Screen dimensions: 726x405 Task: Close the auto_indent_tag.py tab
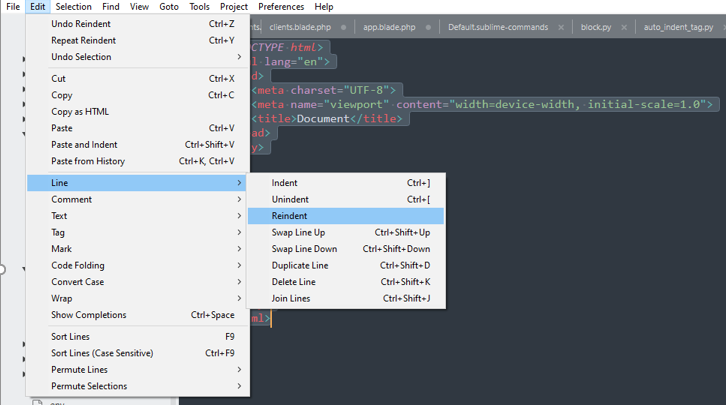pos(722,28)
